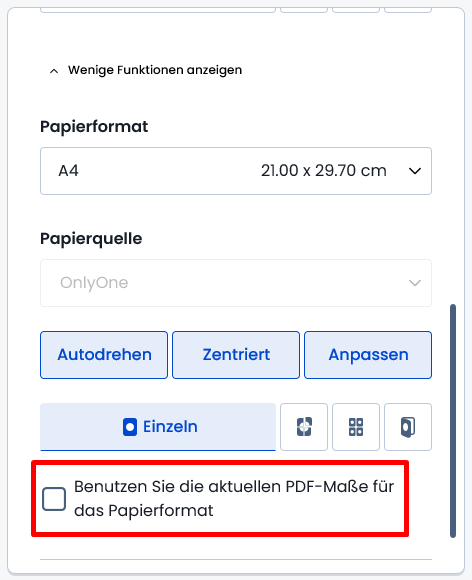Select the multiple pages grid icon

click(356, 427)
